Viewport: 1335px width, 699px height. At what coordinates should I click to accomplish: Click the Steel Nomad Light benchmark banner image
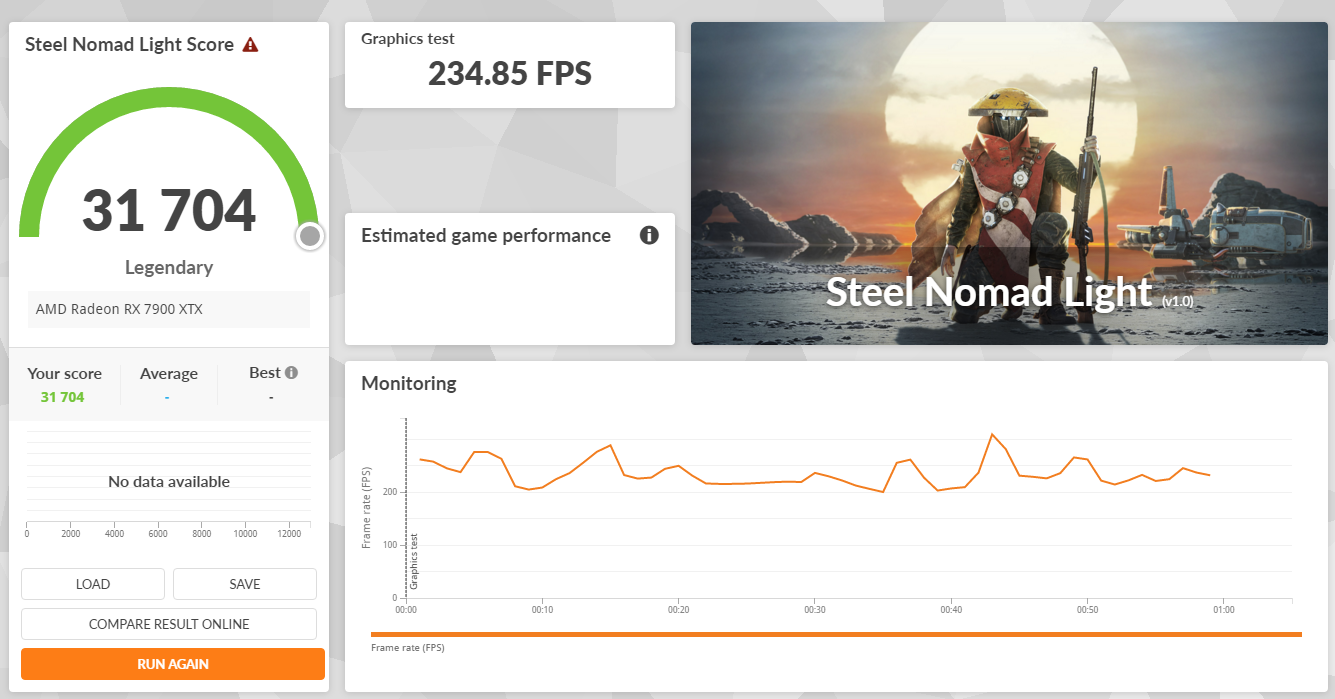pyautogui.click(x=1009, y=182)
